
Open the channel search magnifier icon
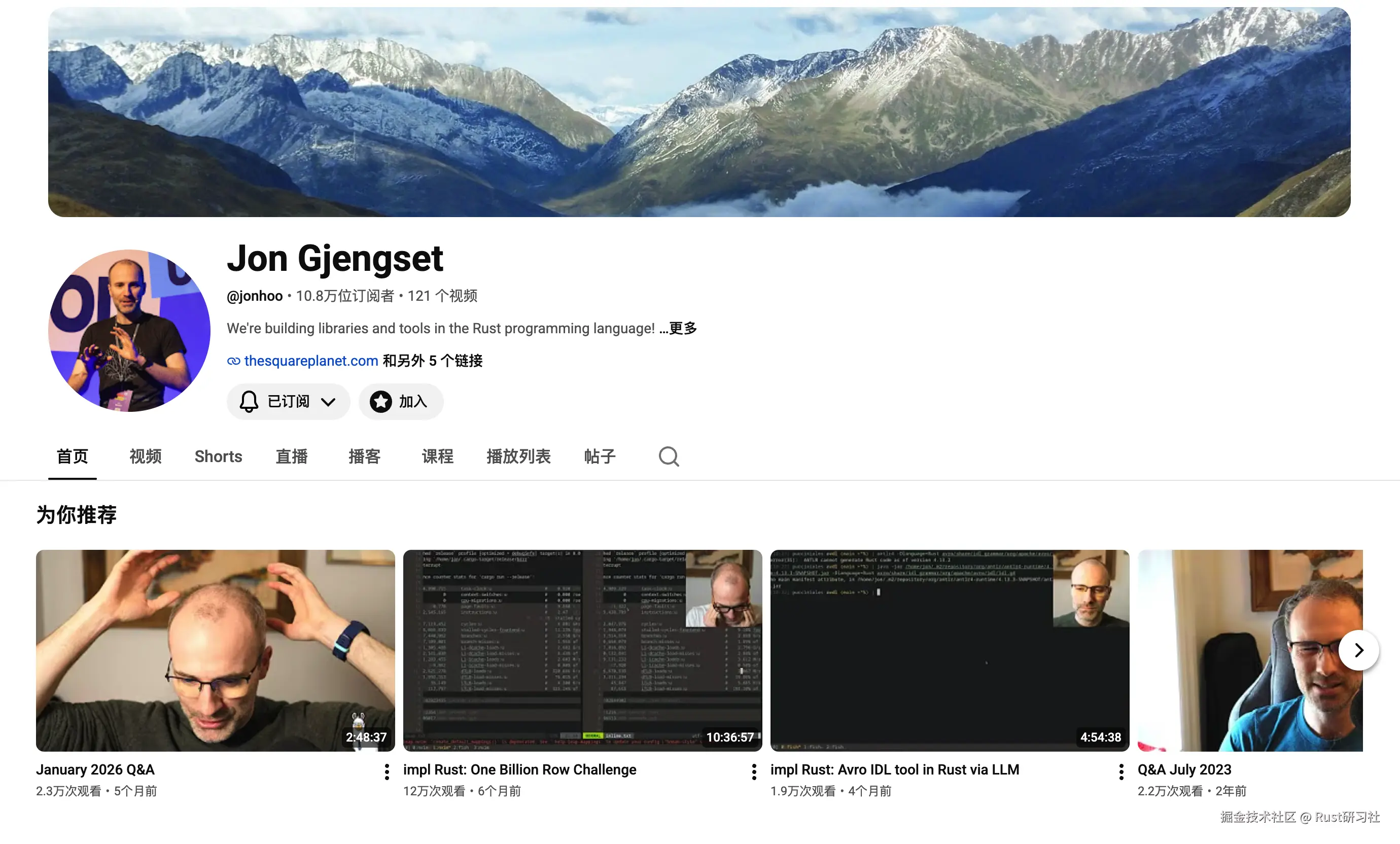point(669,456)
